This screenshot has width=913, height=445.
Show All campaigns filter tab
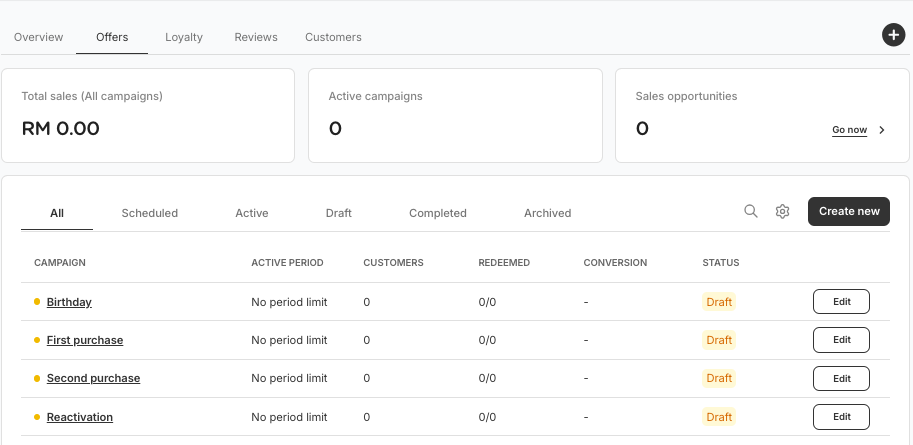tap(56, 213)
